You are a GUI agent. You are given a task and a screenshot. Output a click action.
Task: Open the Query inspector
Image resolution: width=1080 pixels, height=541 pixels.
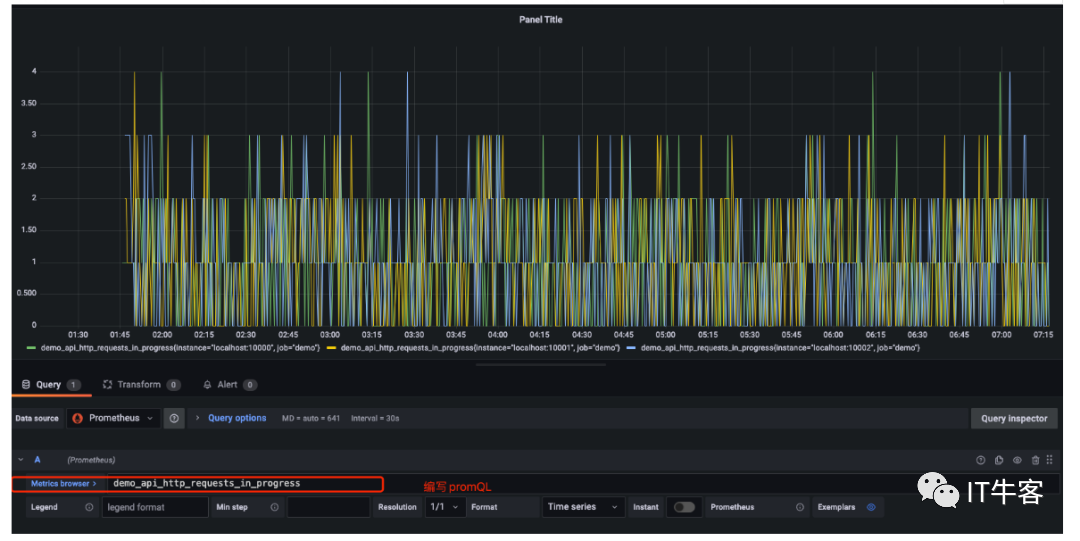click(x=1014, y=418)
